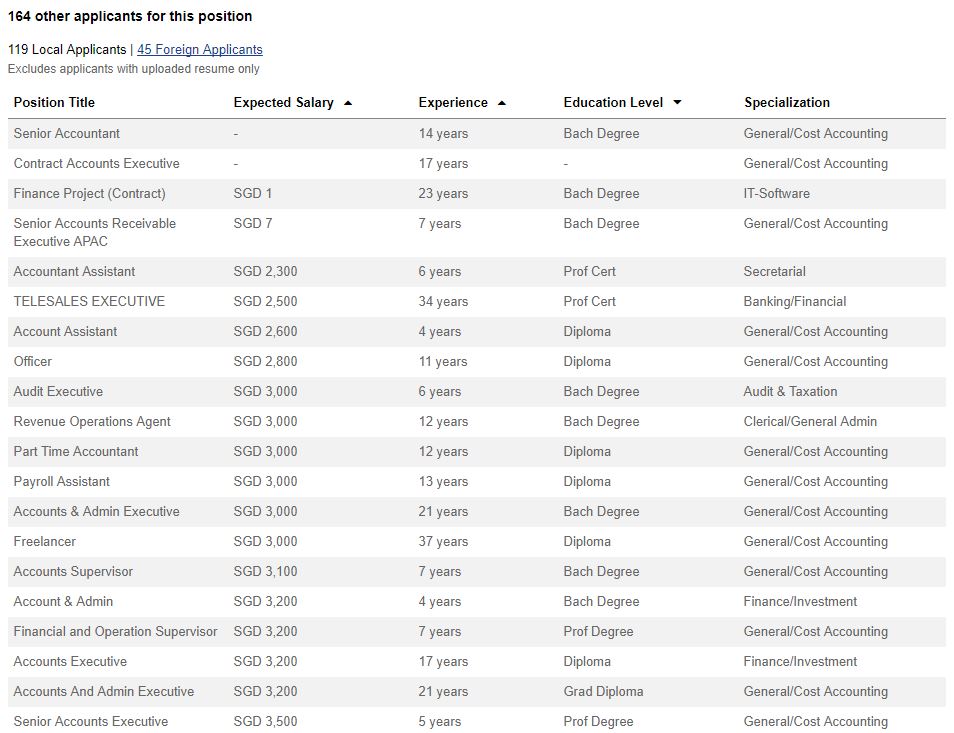
Task: Select the TELESALES EXECUTIVE applicant row
Action: click(x=477, y=302)
